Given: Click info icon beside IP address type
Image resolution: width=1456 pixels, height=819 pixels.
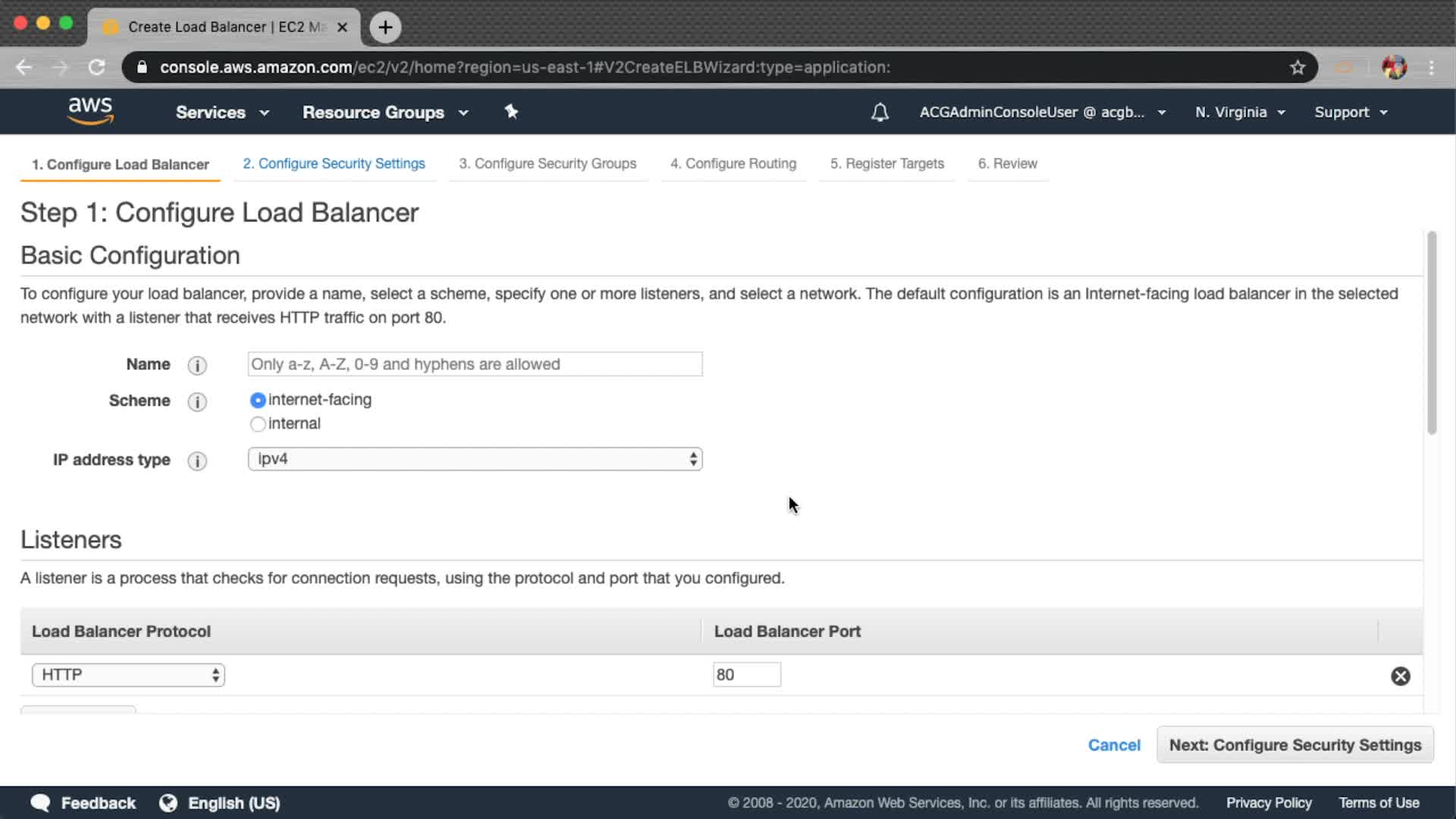Looking at the screenshot, I should click(x=197, y=461).
